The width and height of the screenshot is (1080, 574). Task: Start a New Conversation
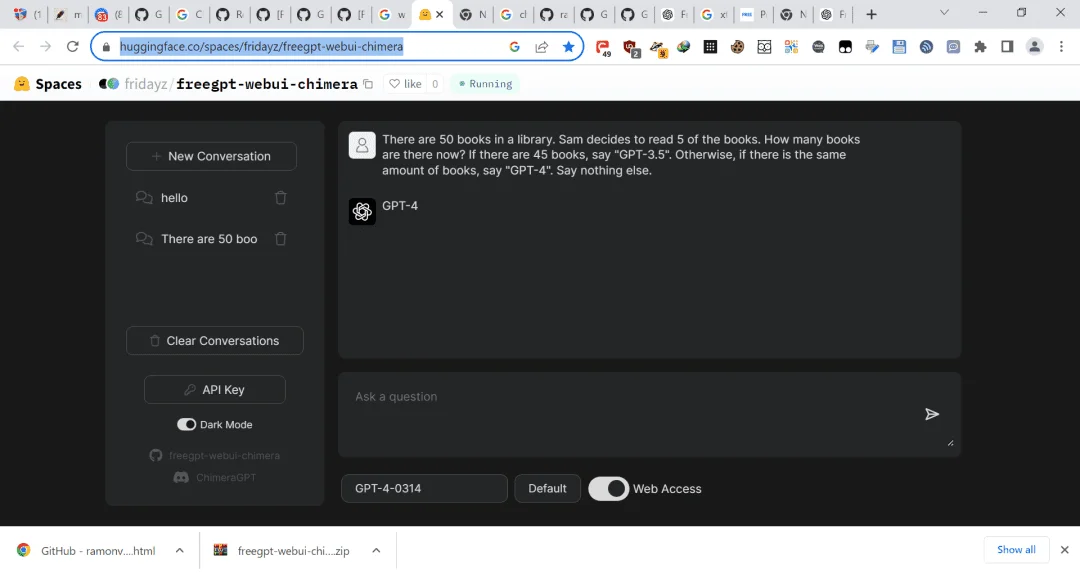[x=211, y=156]
